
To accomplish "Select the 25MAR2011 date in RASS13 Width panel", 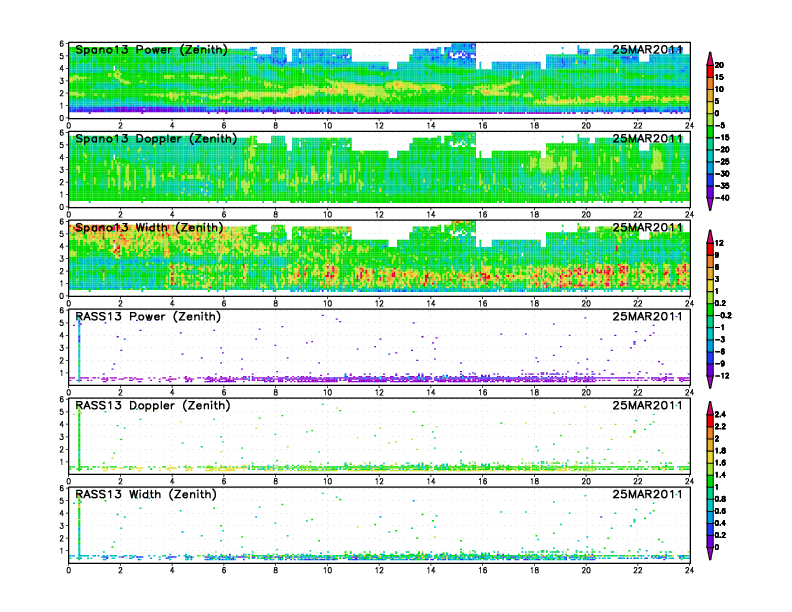I will point(648,494).
